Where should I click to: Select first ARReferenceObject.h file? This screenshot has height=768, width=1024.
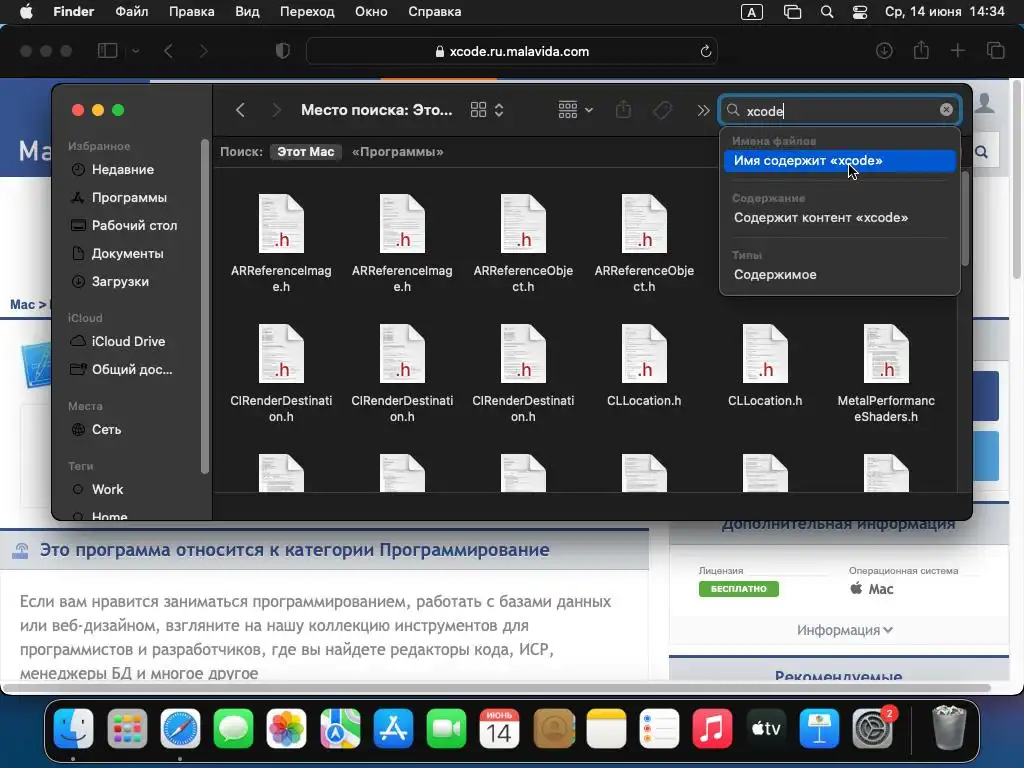click(x=523, y=243)
